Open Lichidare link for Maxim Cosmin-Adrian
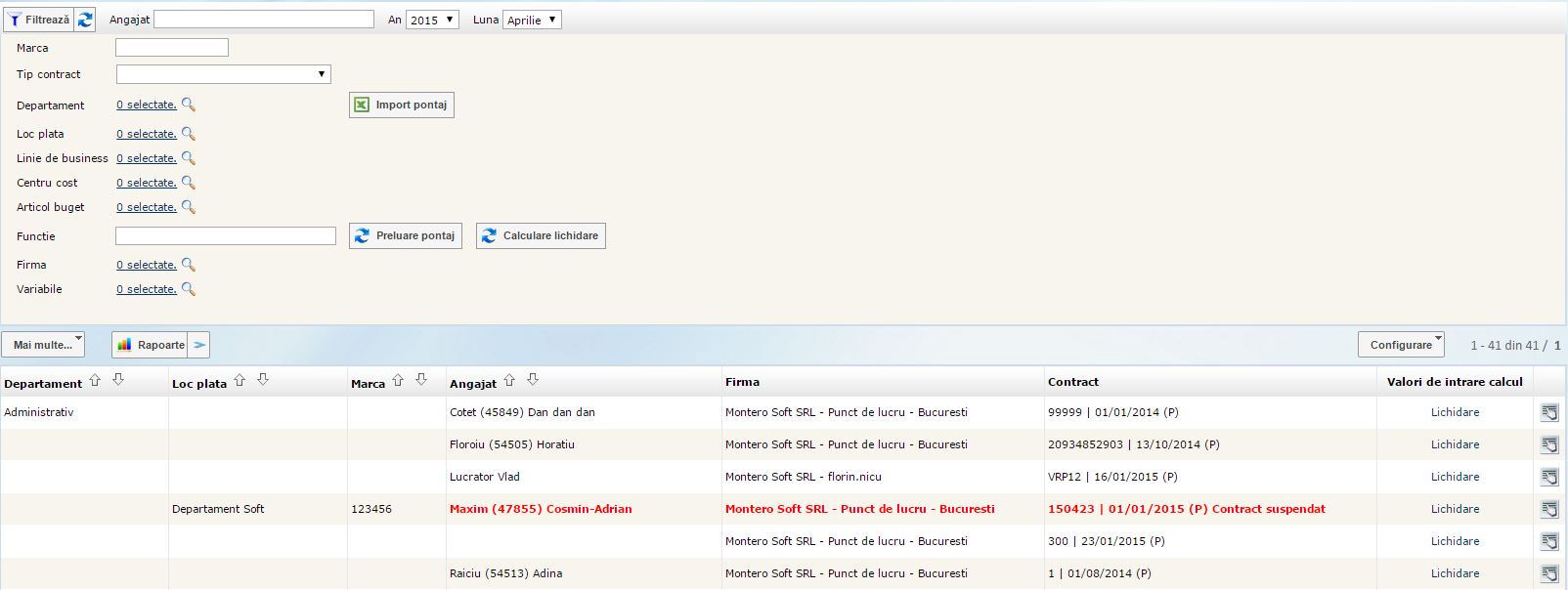Viewport: 1568px width, 590px height. coord(1455,509)
